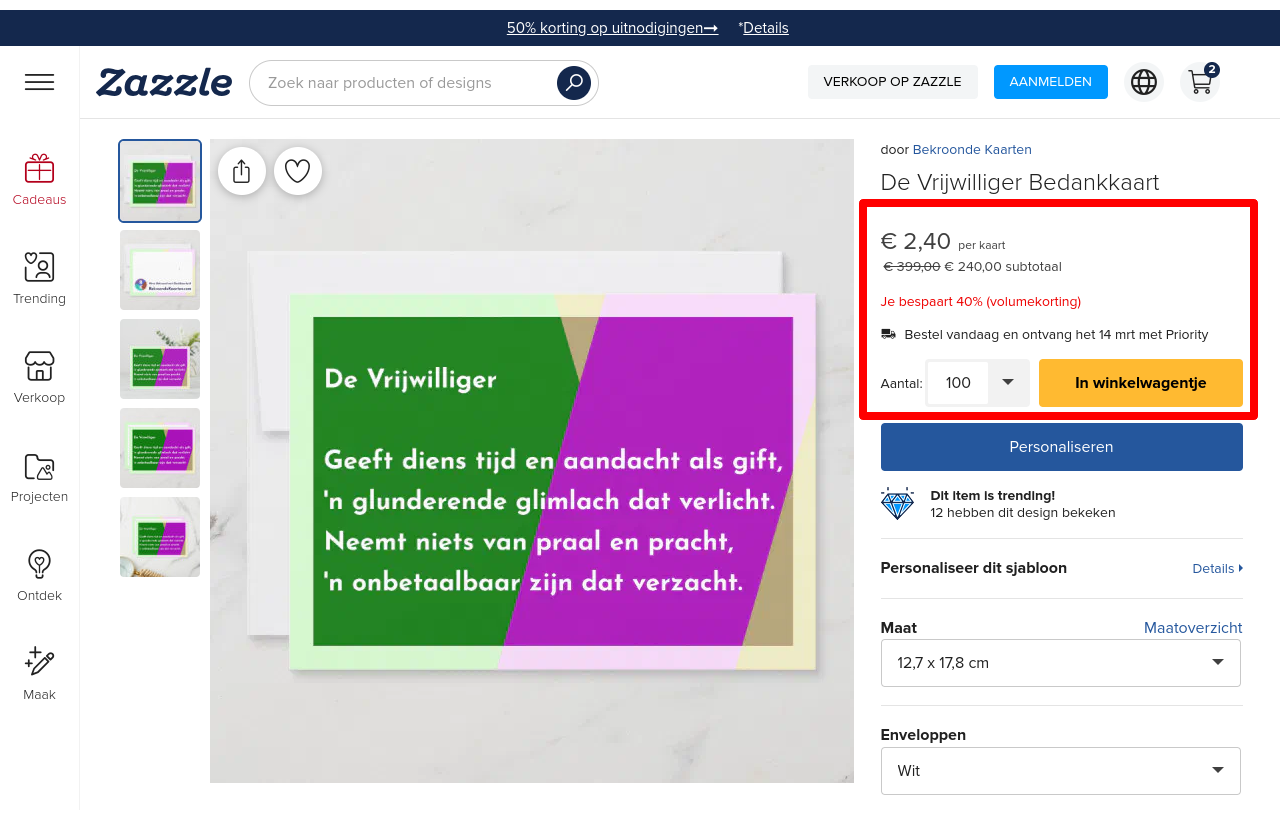Open the hamburger menu
Viewport: 1280px width, 820px height.
tap(39, 82)
